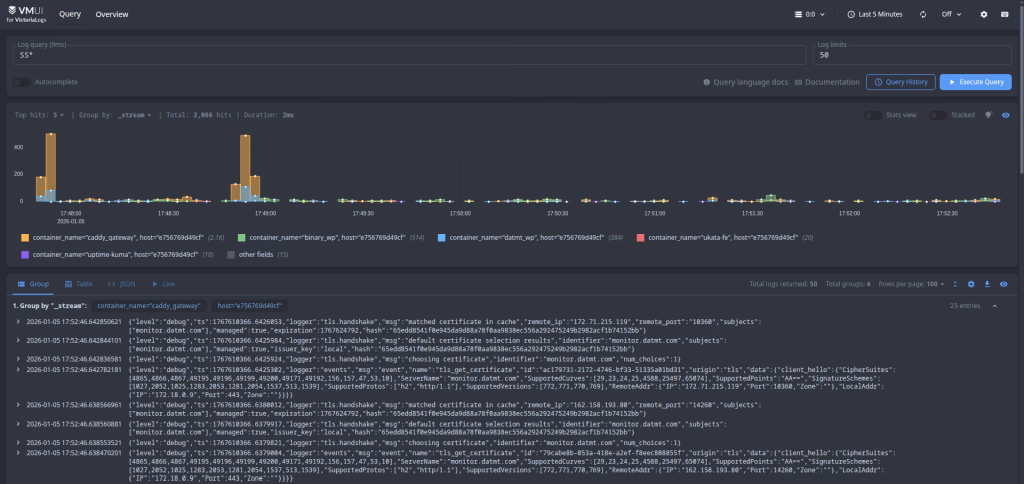The height and width of the screenshot is (484, 1024).
Task: Open keyboard shortcuts via the keyboard icon
Action: [1004, 15]
